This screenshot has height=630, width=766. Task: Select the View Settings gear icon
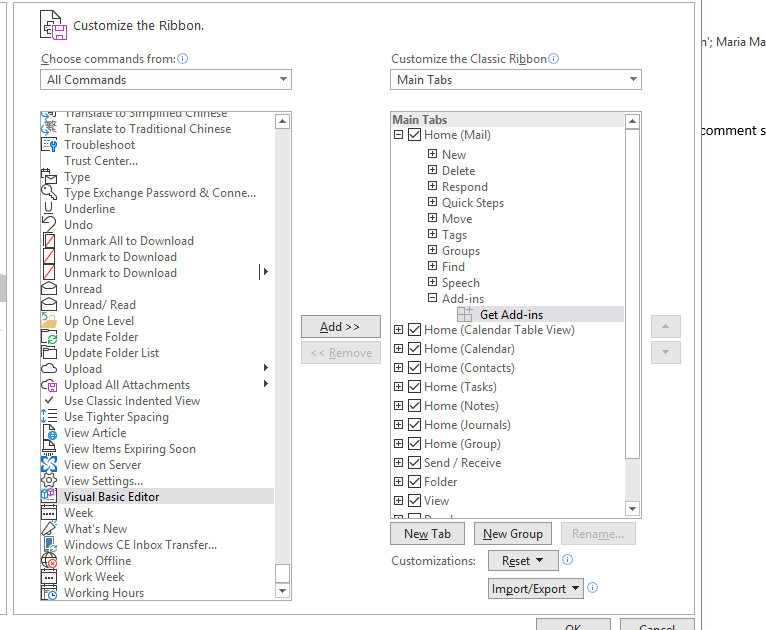click(49, 481)
